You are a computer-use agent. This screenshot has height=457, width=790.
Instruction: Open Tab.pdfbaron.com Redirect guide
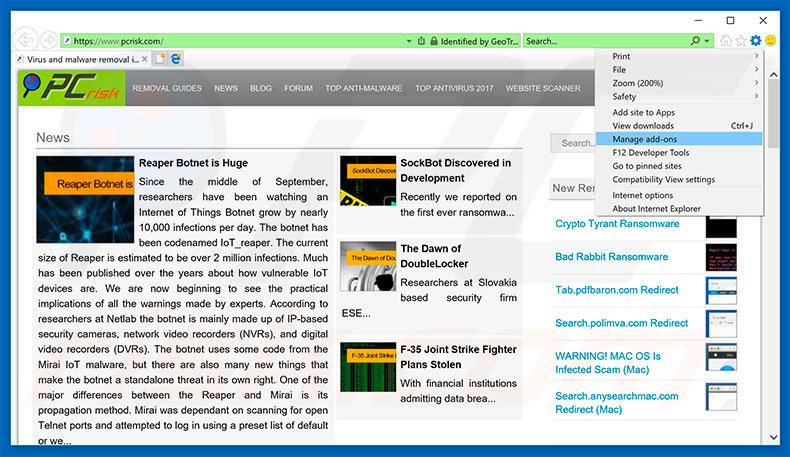[x=617, y=290]
